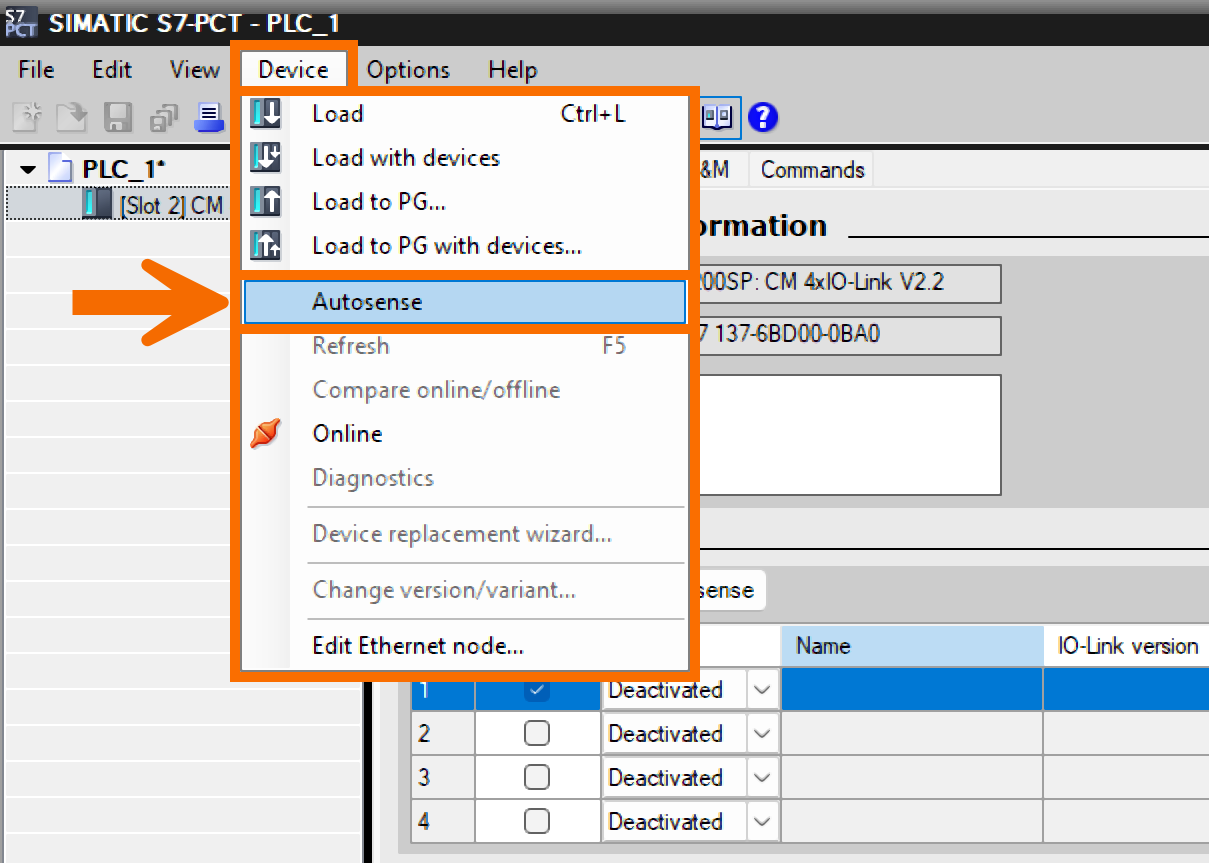The width and height of the screenshot is (1209, 863).
Task: Click the IO-Link version column header
Action: coord(1127,646)
